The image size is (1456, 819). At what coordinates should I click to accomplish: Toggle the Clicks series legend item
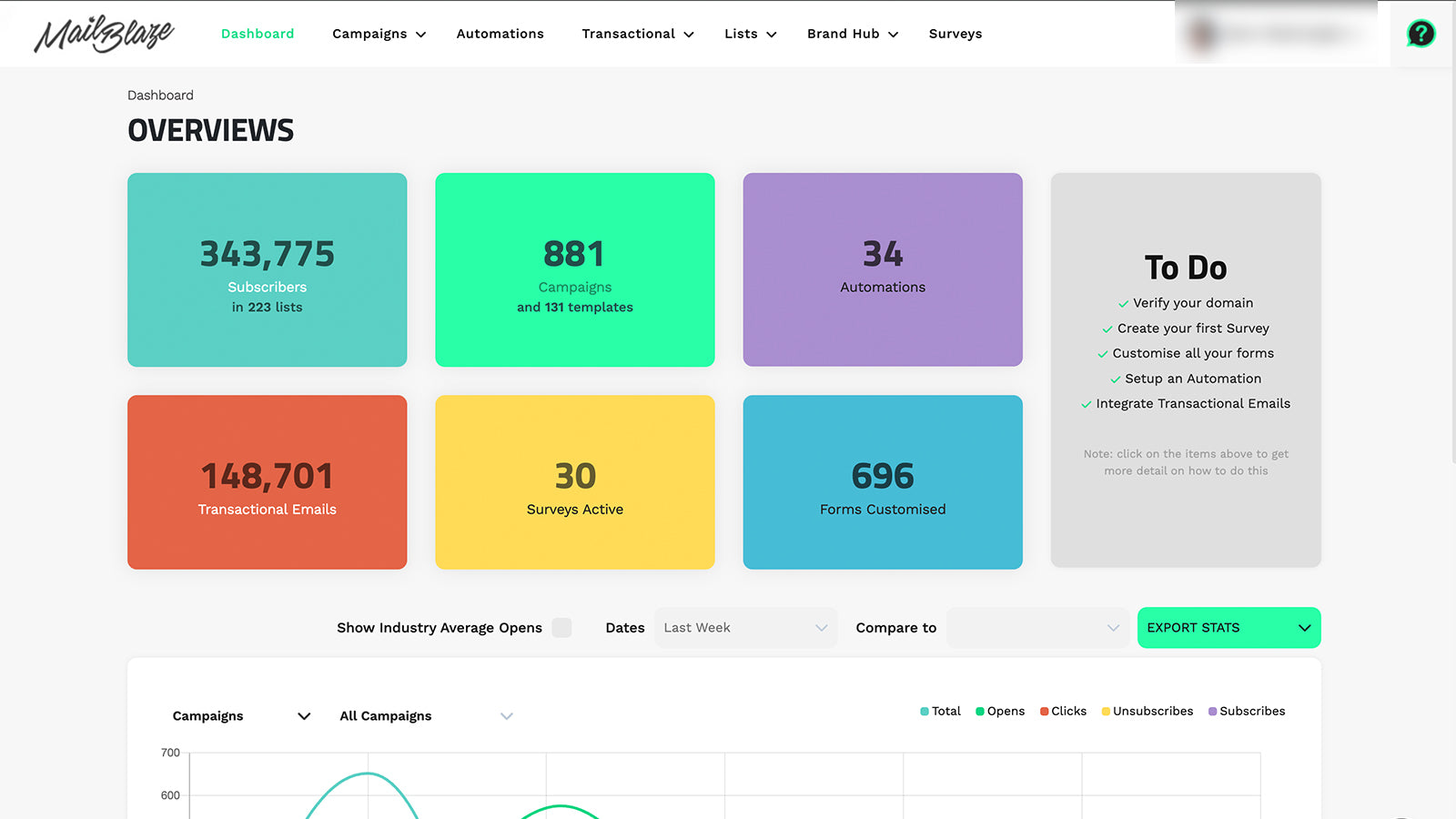click(x=1063, y=712)
